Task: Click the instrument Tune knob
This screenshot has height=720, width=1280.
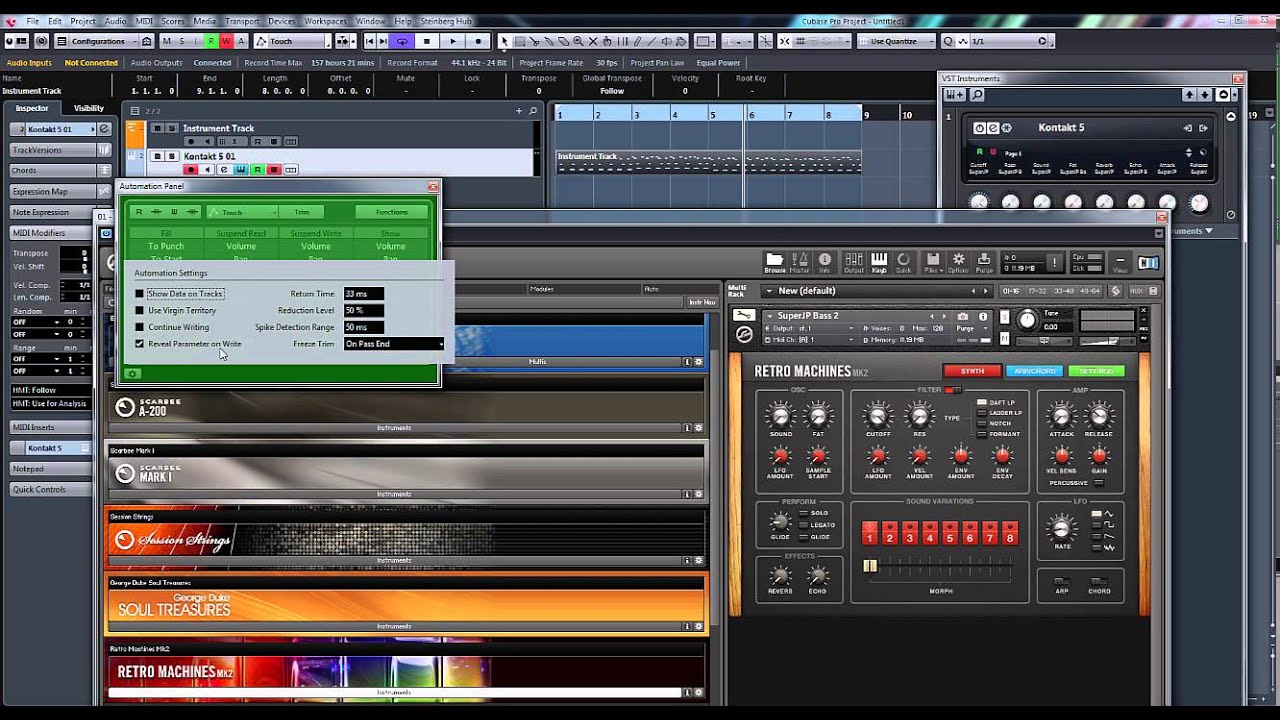Action: 1027,320
